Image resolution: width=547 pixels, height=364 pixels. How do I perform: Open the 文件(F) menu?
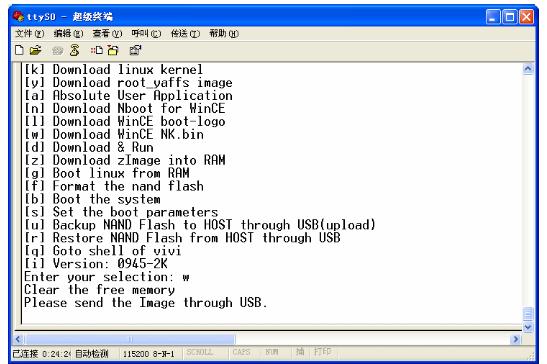[x=29, y=34]
